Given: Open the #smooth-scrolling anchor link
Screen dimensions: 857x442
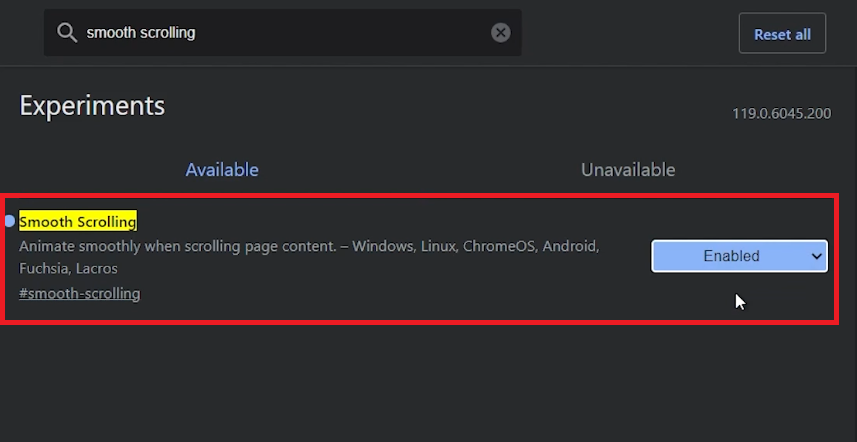Looking at the screenshot, I should point(80,294).
